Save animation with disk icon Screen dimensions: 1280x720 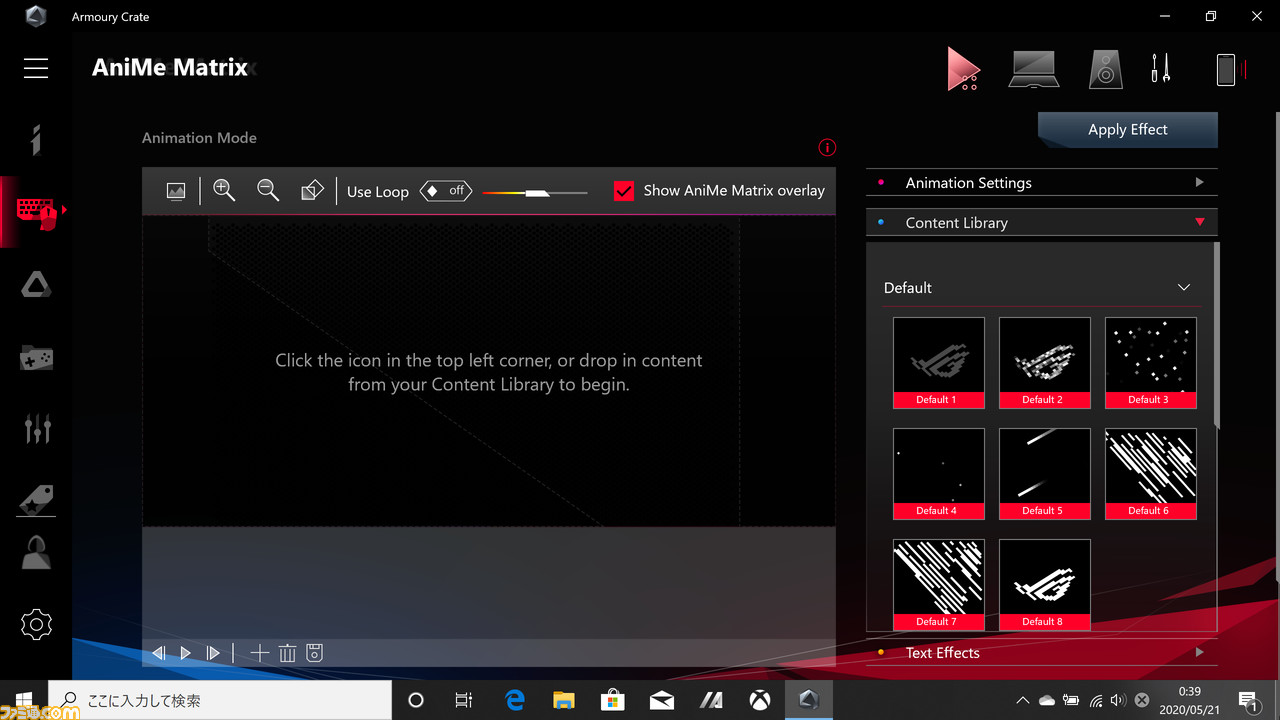pos(314,653)
